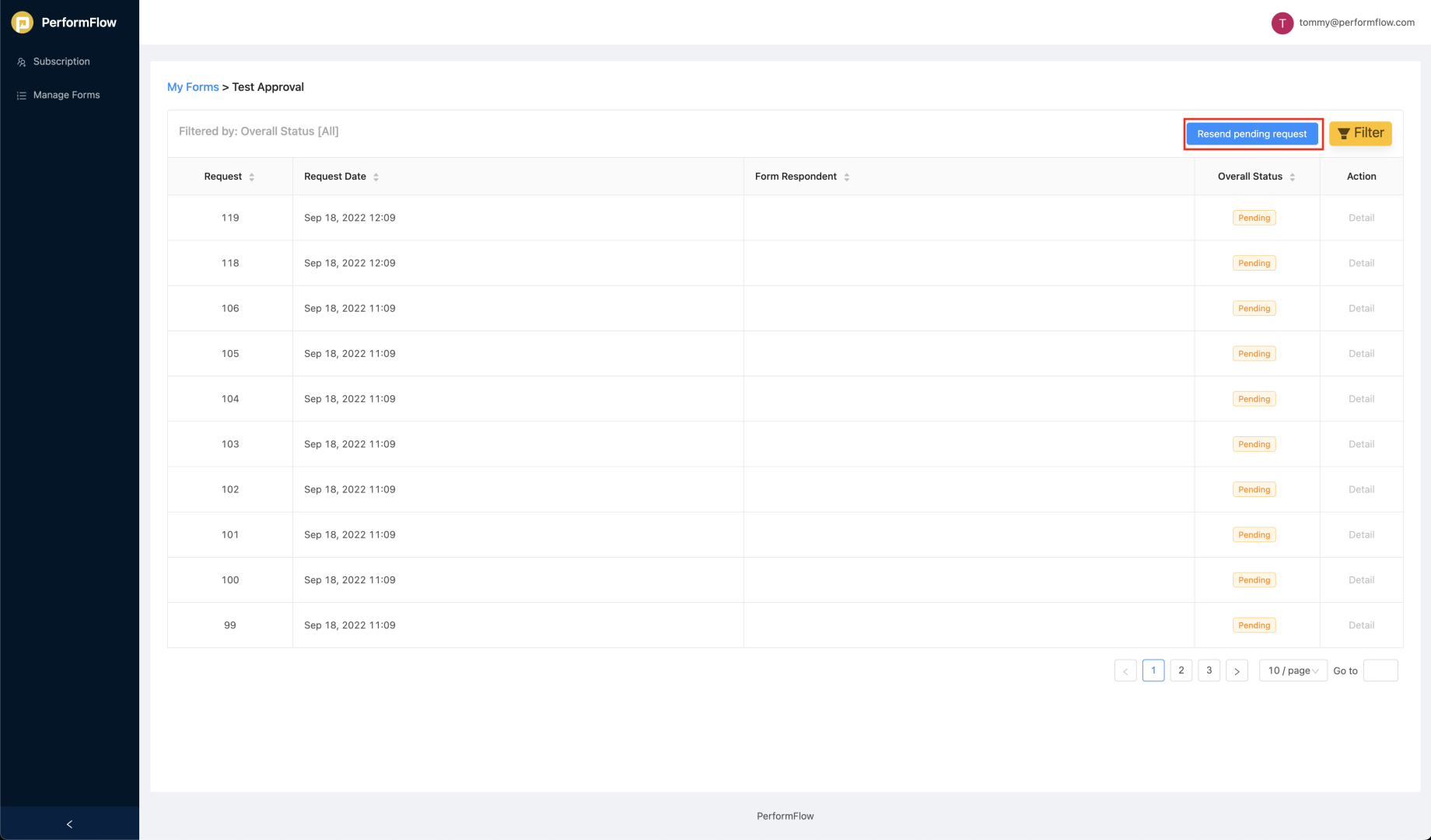
Task: Open Subscription from the sidebar menu
Action: (61, 61)
